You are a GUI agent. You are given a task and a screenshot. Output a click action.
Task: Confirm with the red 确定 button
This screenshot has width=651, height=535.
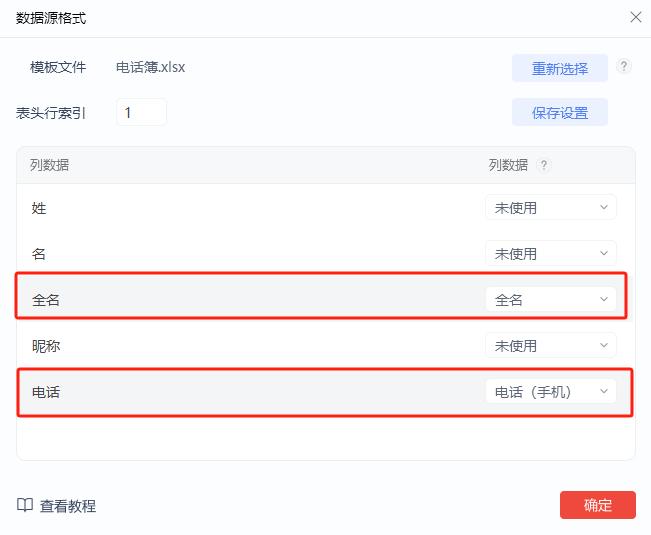(597, 505)
